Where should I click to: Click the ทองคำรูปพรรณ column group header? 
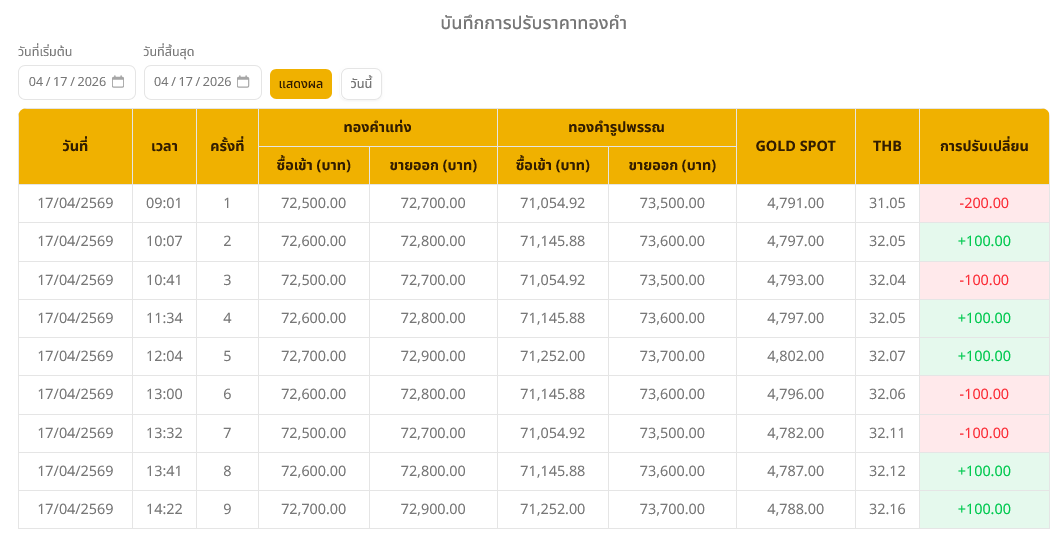pyautogui.click(x=616, y=127)
